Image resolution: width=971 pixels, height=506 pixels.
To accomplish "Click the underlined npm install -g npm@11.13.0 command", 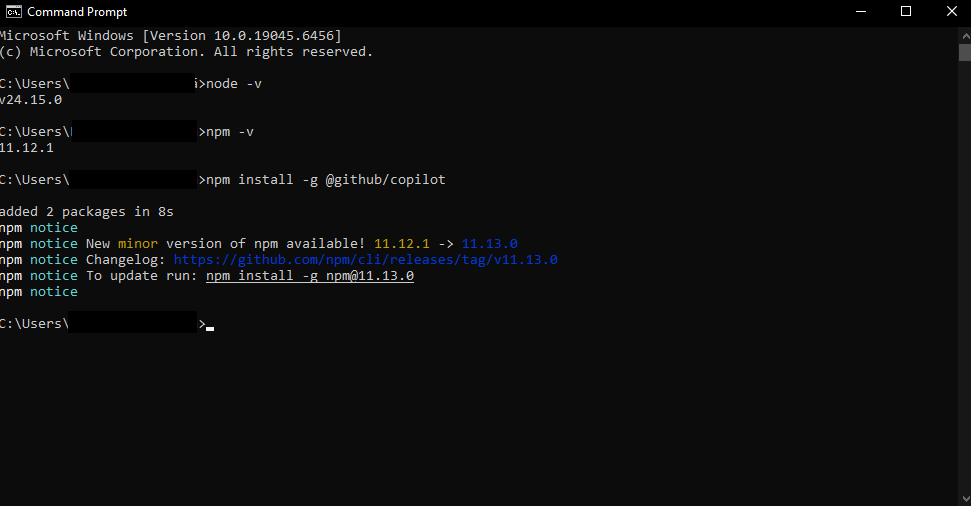I will pos(309,276).
